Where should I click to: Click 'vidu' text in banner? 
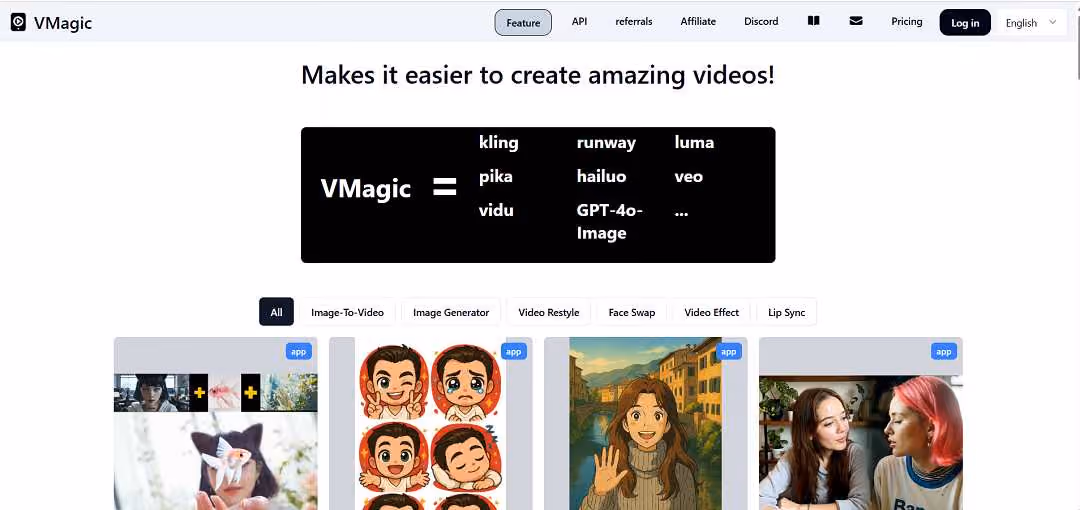coord(496,210)
